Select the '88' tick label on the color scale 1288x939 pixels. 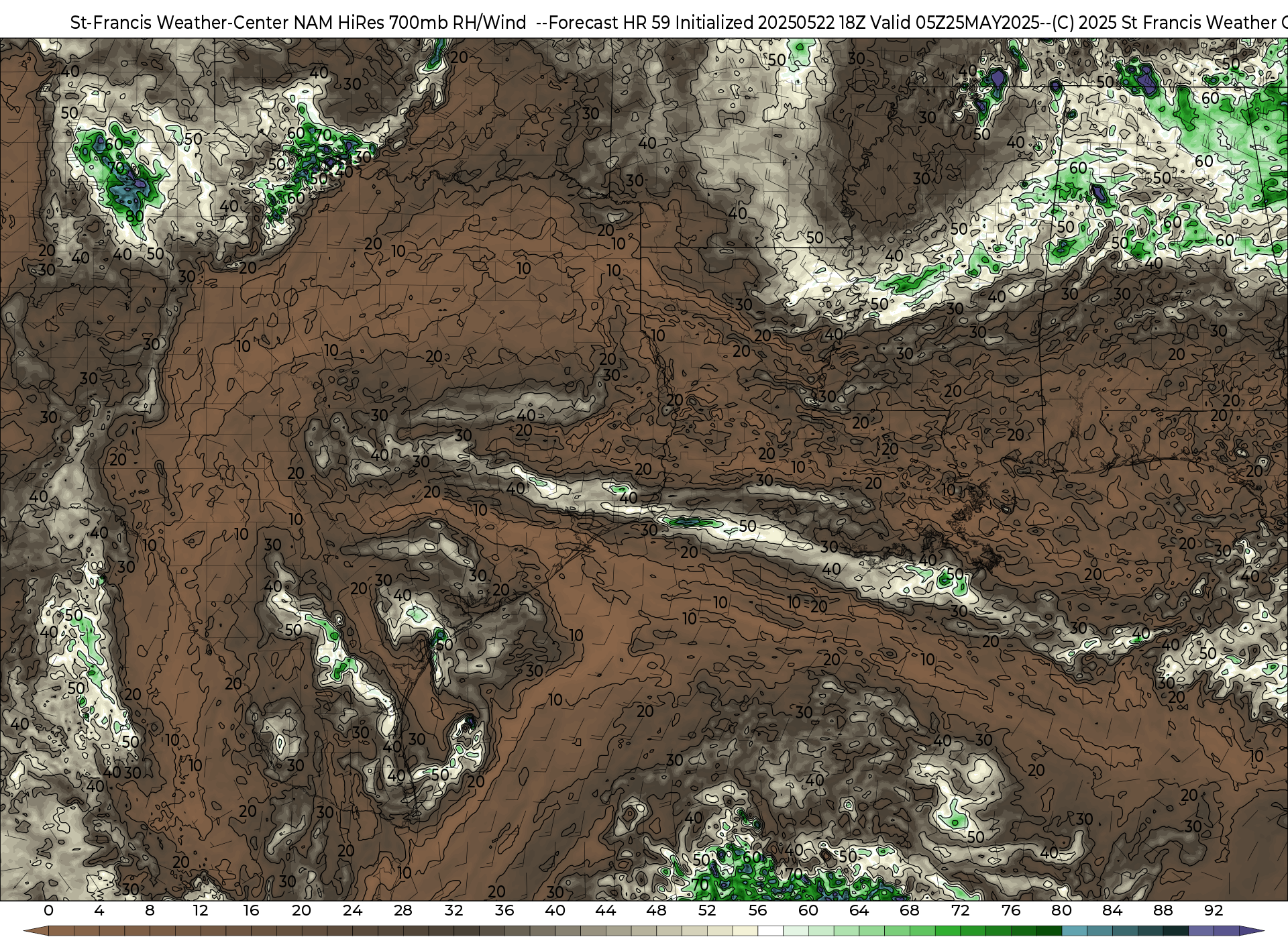tap(1163, 910)
